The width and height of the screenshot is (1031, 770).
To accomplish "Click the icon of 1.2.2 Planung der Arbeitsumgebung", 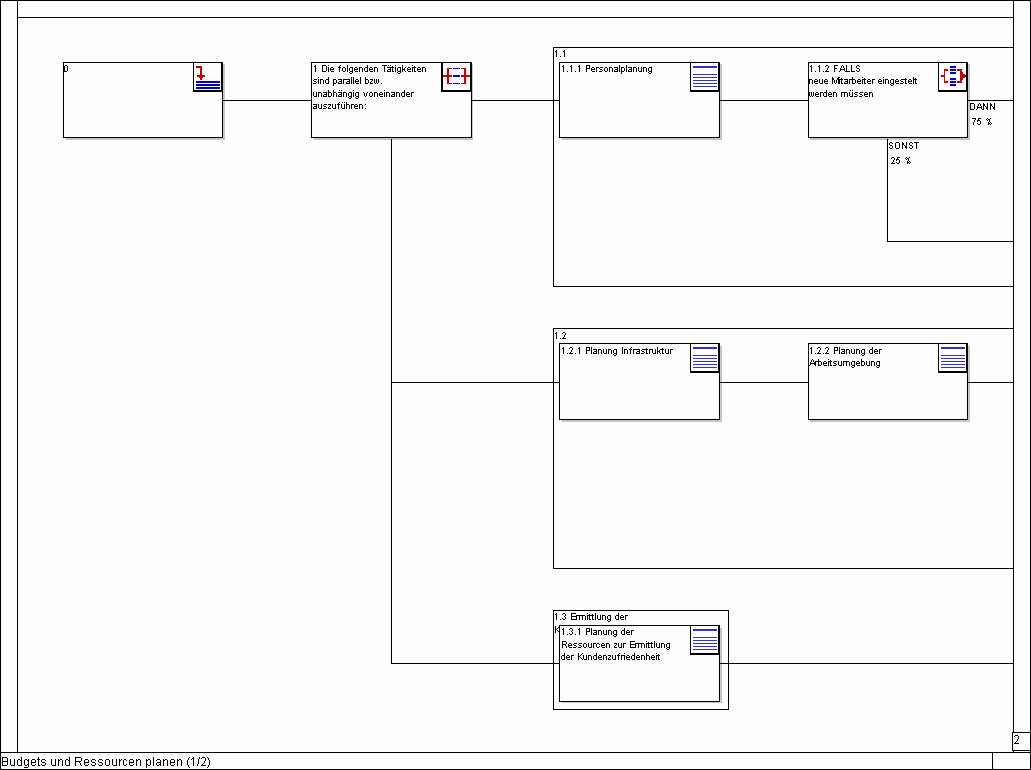I will click(953, 358).
